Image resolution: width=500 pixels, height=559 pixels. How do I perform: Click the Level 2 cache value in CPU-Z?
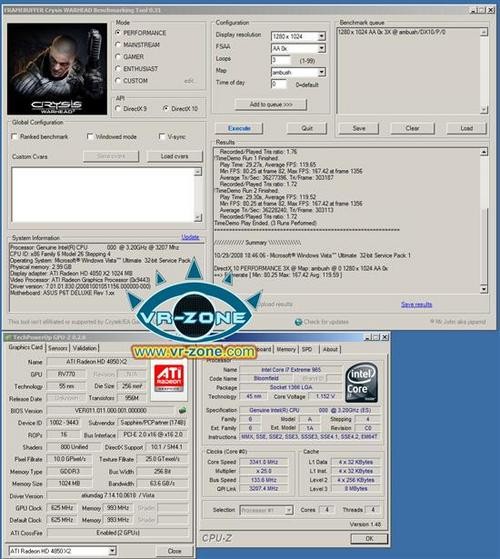click(x=356, y=480)
